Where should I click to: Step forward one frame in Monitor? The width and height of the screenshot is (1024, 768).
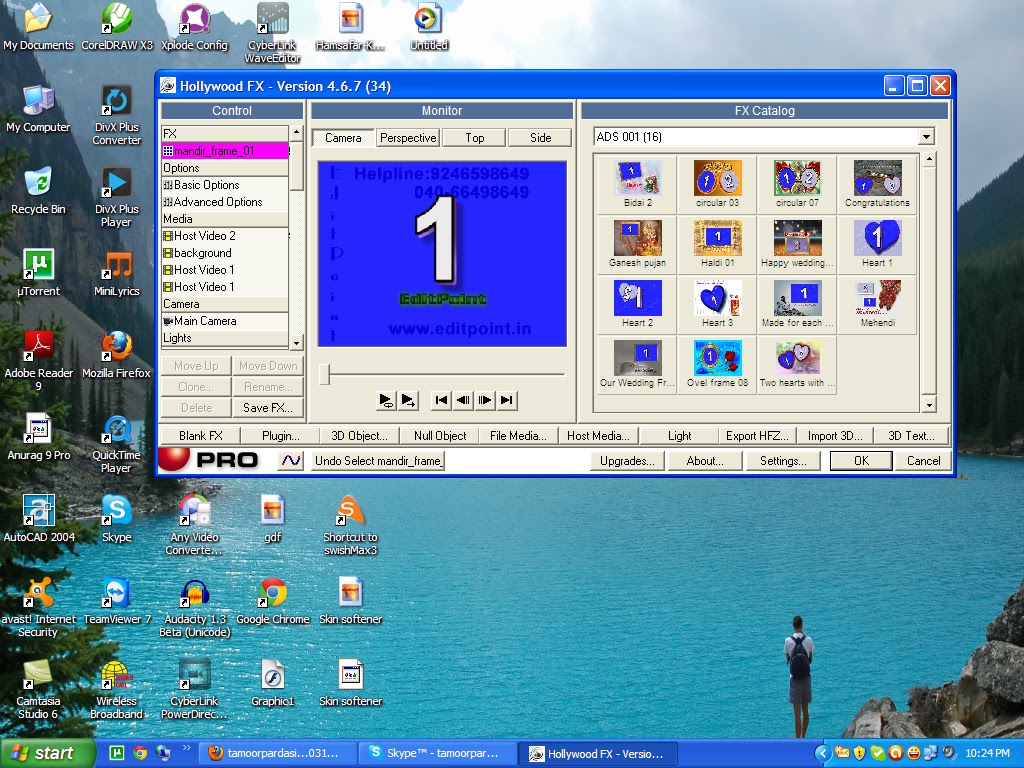pyautogui.click(x=485, y=400)
